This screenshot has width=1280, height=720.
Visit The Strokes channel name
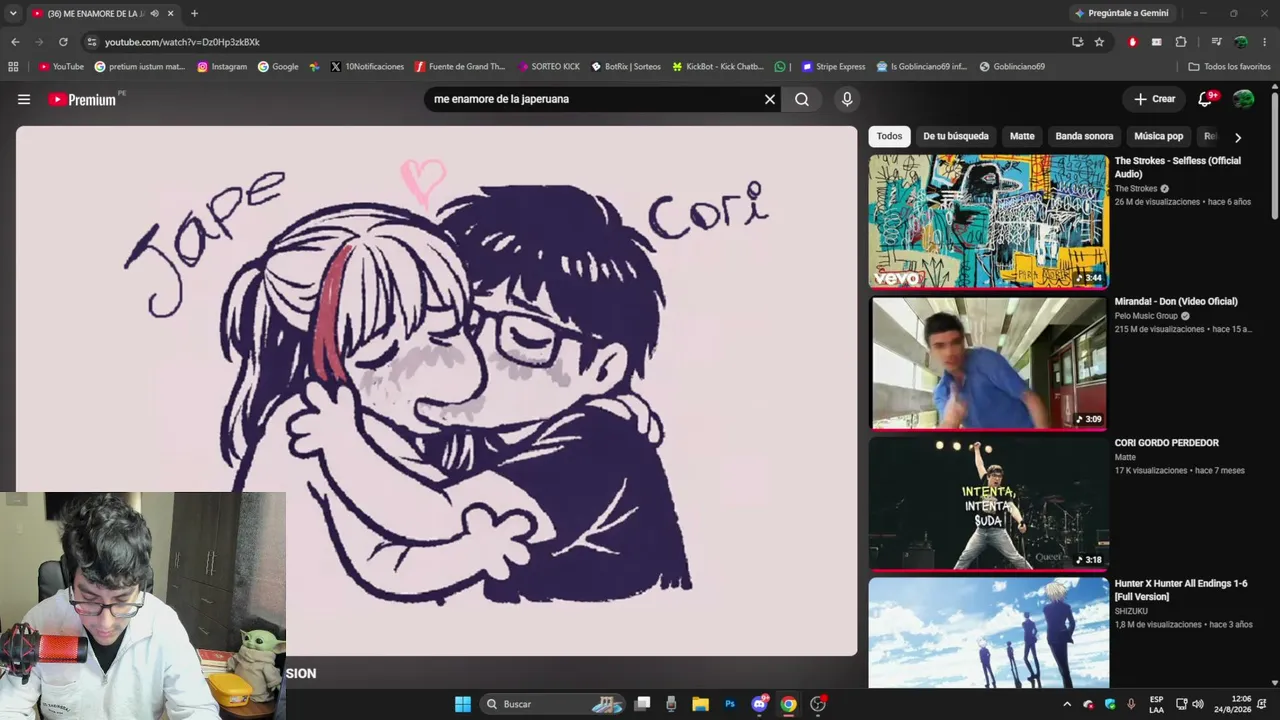1136,189
